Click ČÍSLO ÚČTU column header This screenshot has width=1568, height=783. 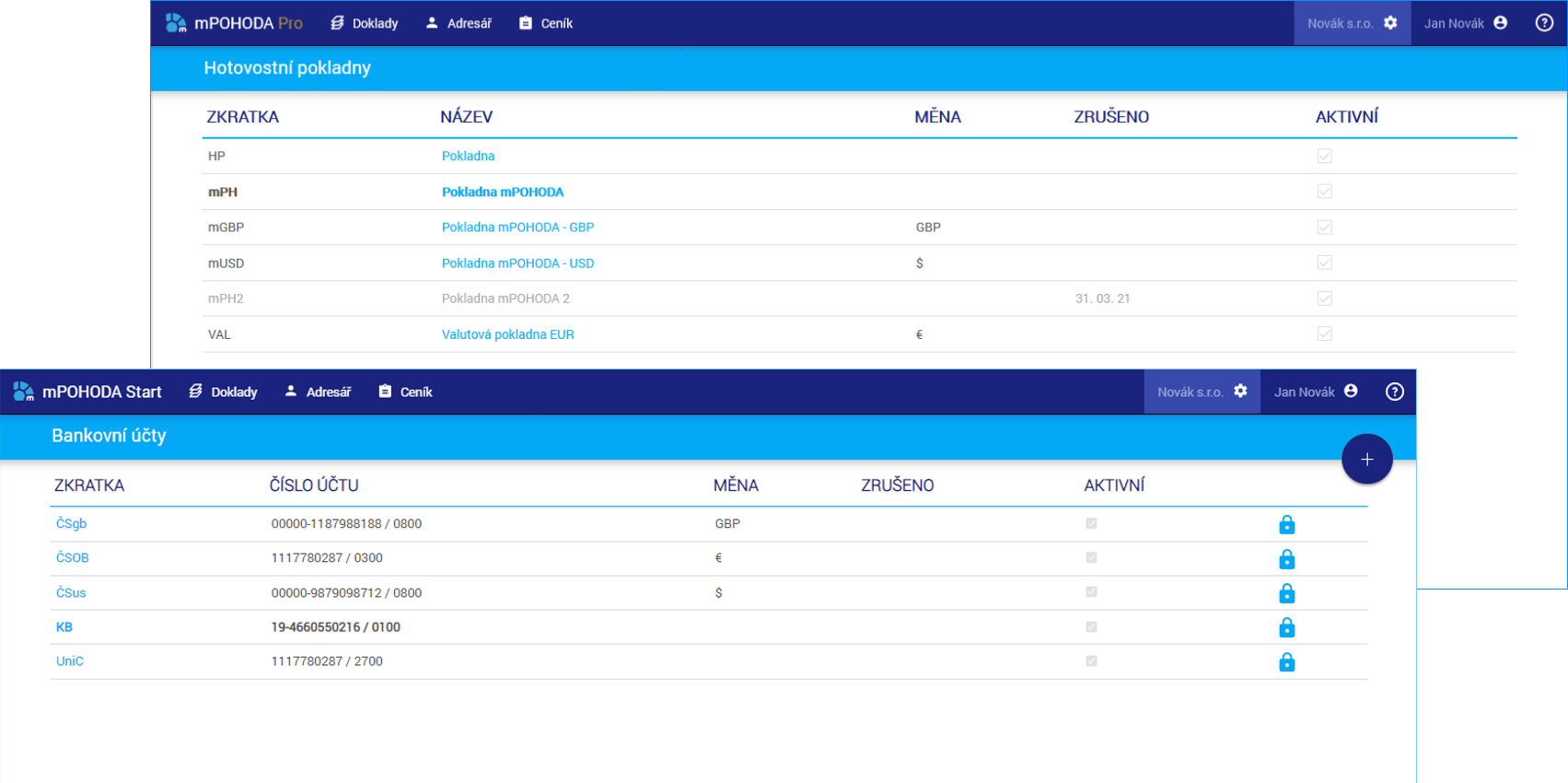point(314,485)
